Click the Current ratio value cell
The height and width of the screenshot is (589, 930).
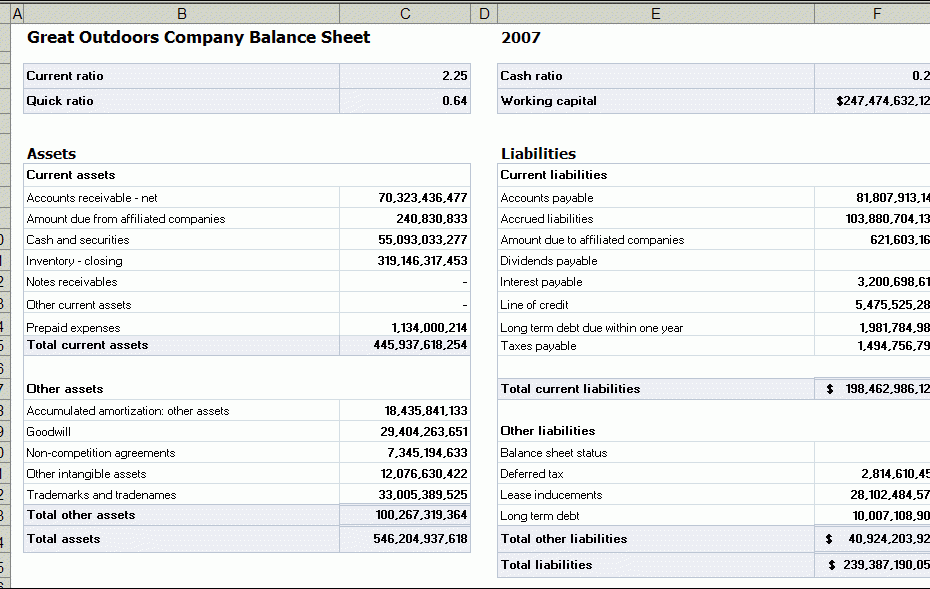[x=404, y=76]
